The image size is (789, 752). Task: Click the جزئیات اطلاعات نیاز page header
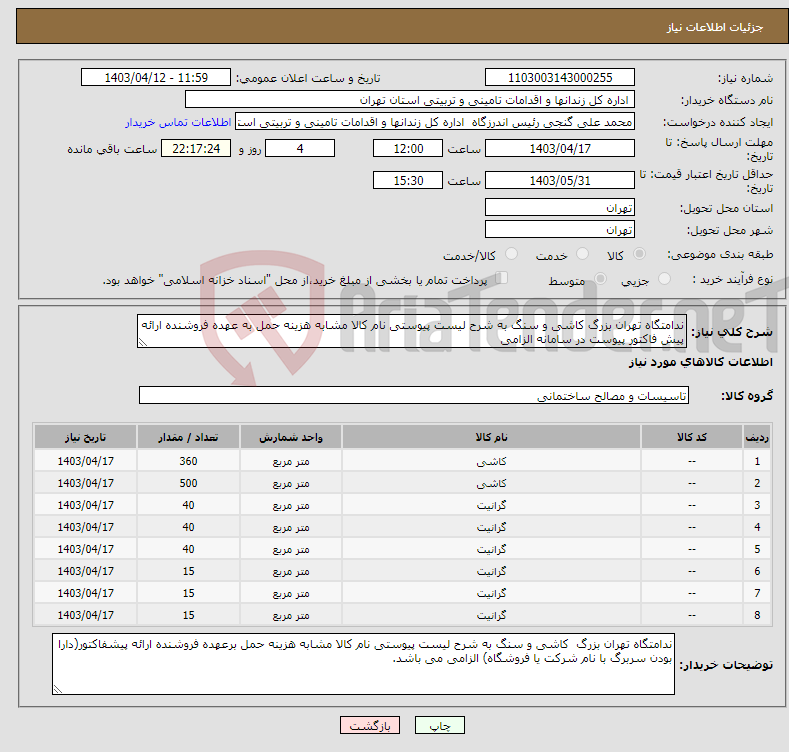[715, 27]
